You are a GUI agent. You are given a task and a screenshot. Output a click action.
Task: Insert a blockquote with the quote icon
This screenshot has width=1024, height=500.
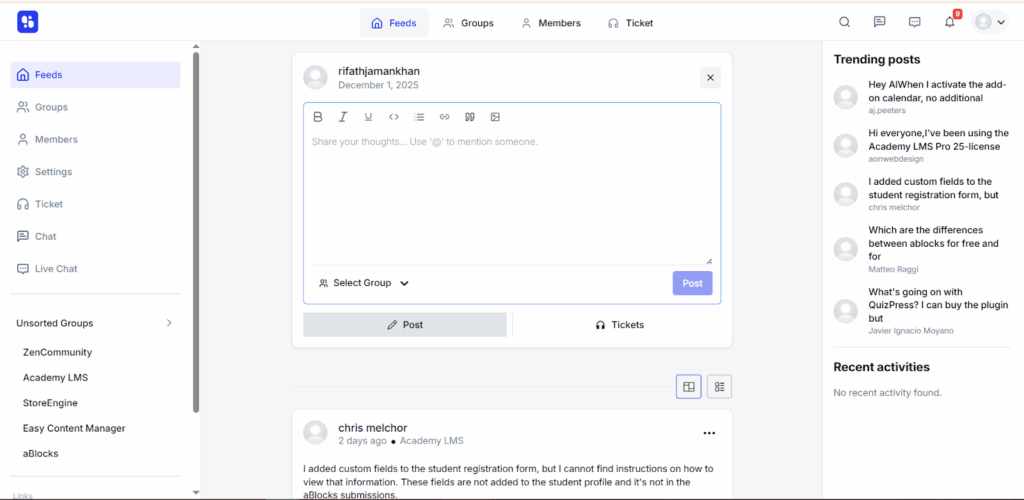click(470, 117)
